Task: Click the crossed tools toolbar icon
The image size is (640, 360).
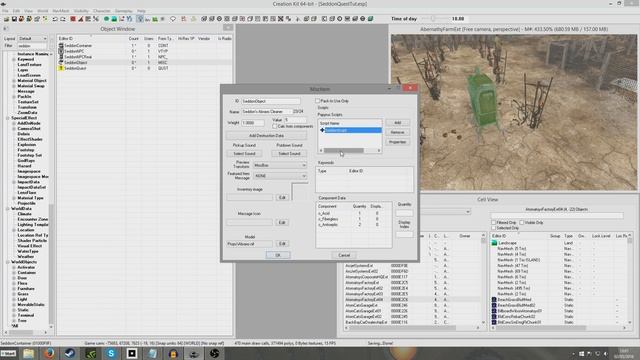Action: (x=280, y=19)
